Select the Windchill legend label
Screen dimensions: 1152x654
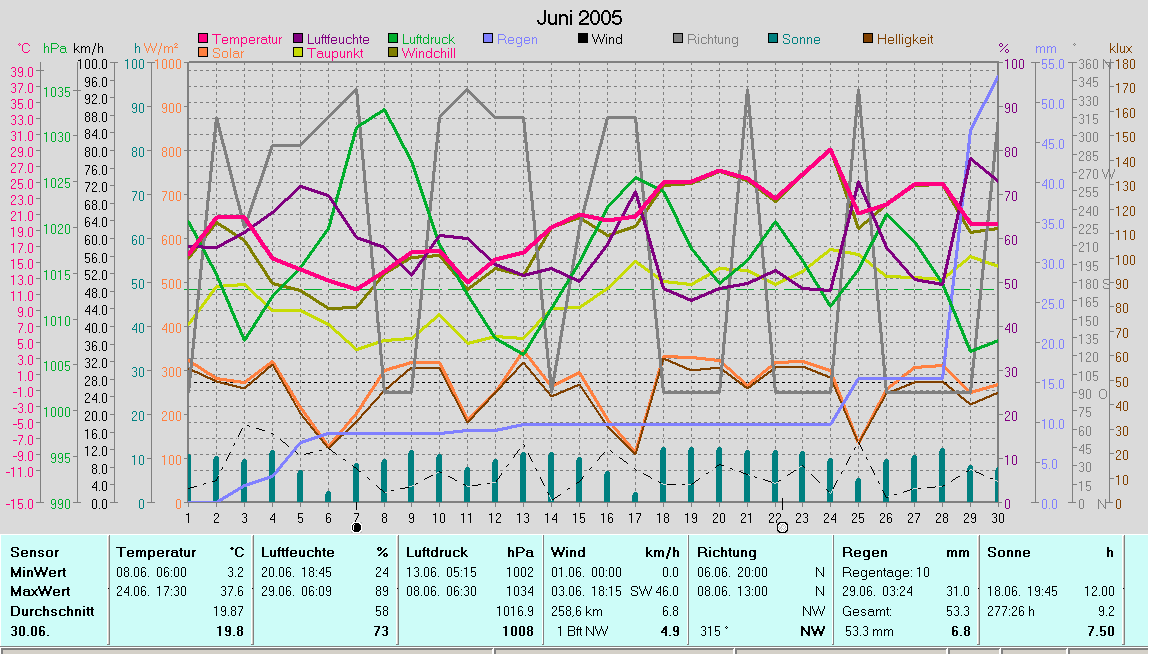(428, 53)
